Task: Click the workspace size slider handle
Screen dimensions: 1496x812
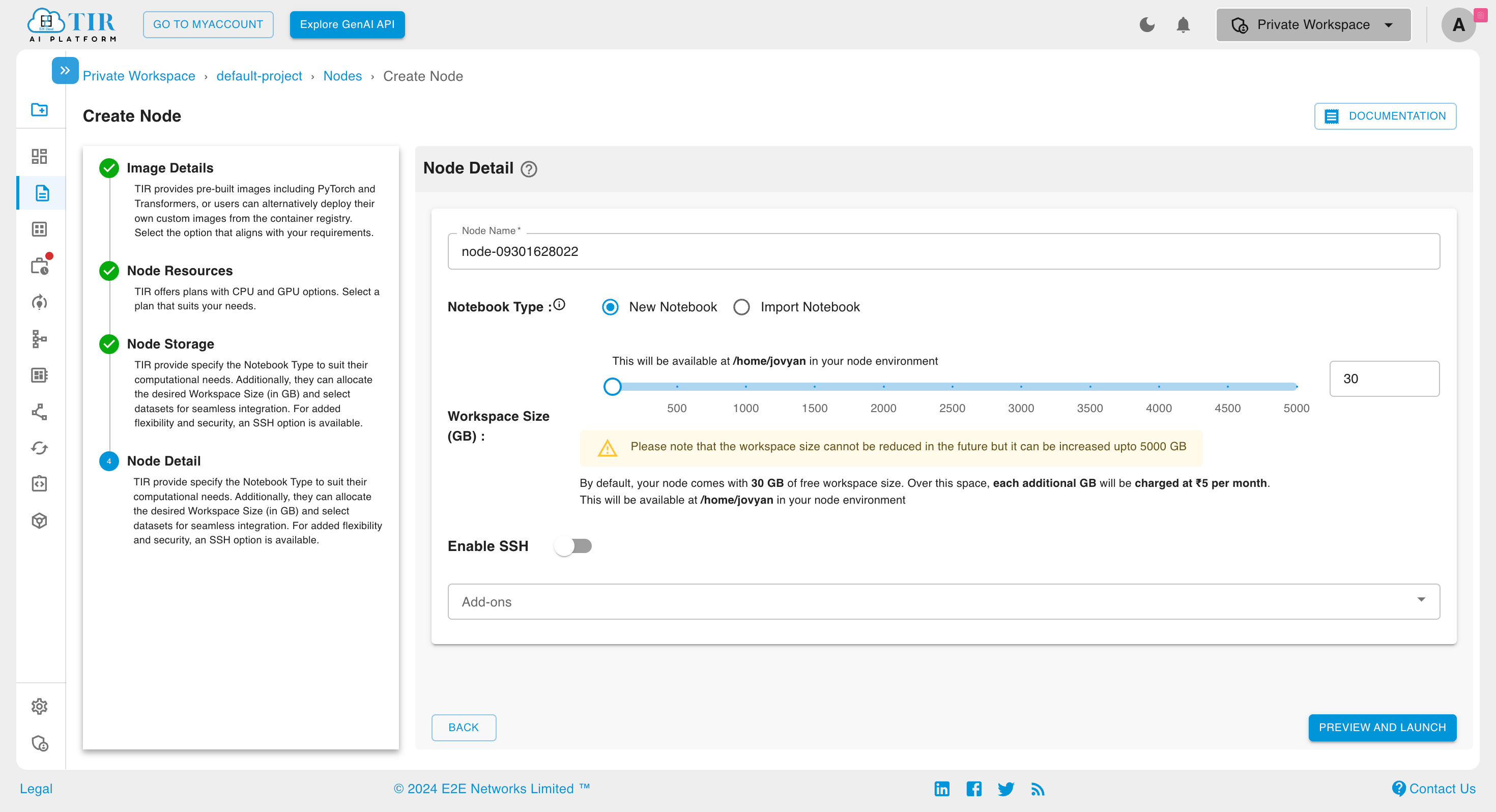Action: pyautogui.click(x=613, y=386)
